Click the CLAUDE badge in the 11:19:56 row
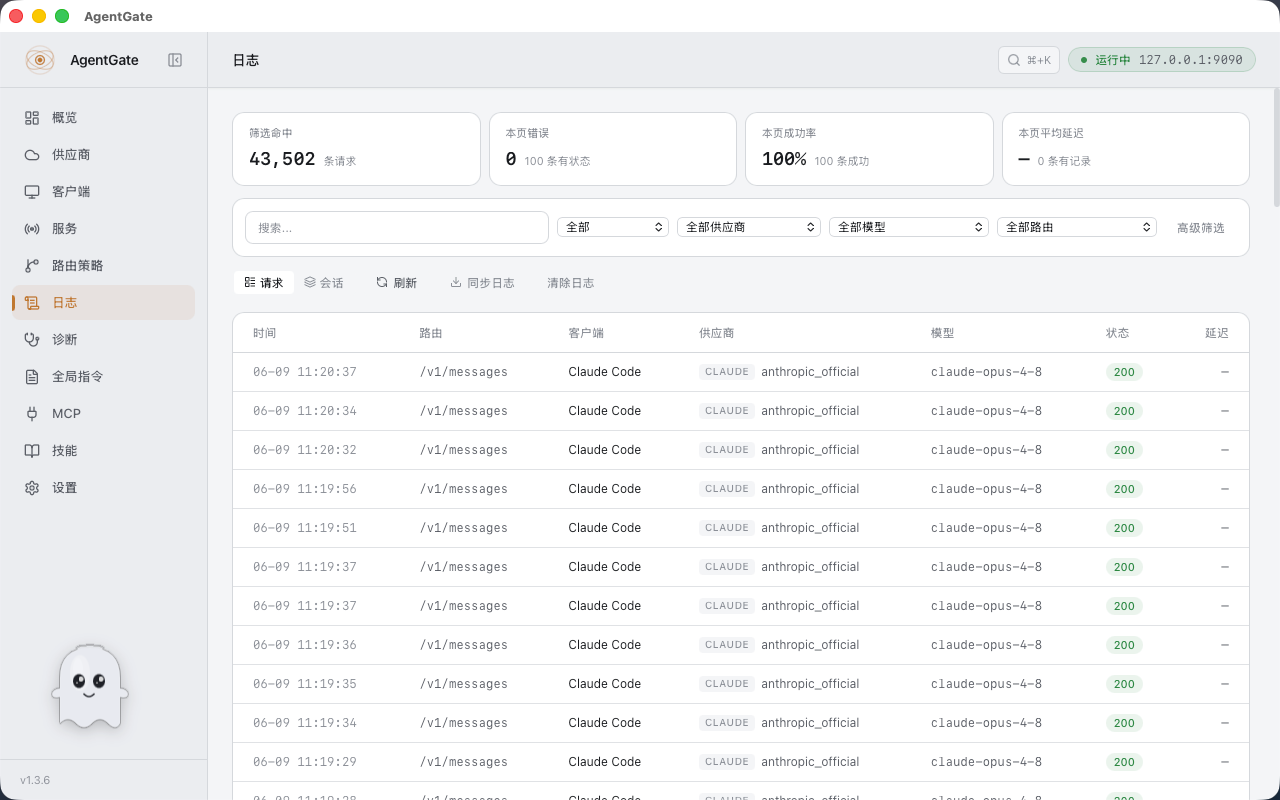 coord(727,489)
